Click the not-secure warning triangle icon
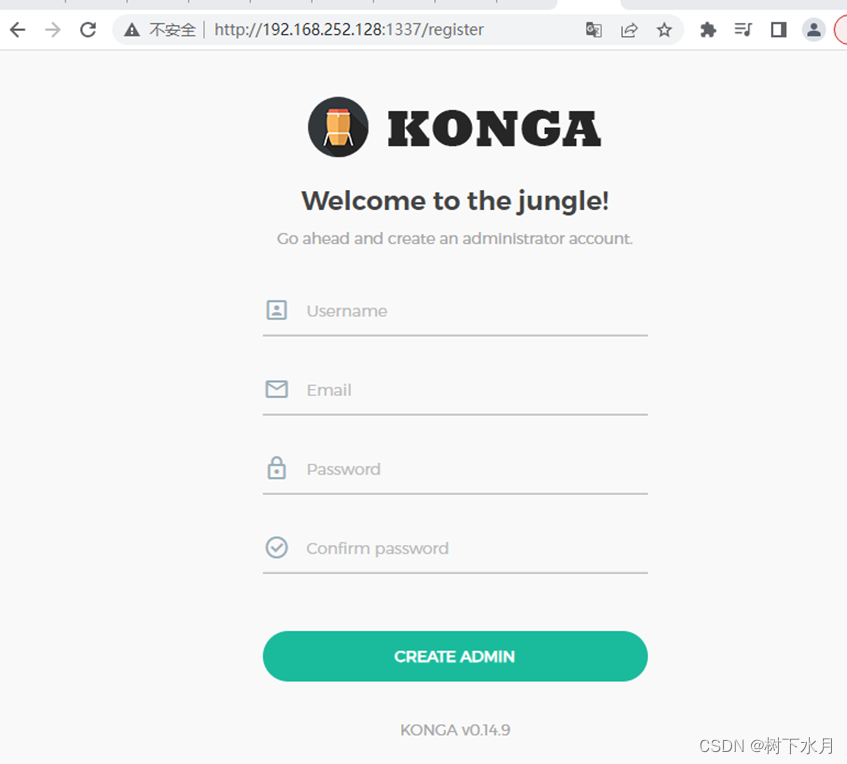847x764 pixels. 132,30
